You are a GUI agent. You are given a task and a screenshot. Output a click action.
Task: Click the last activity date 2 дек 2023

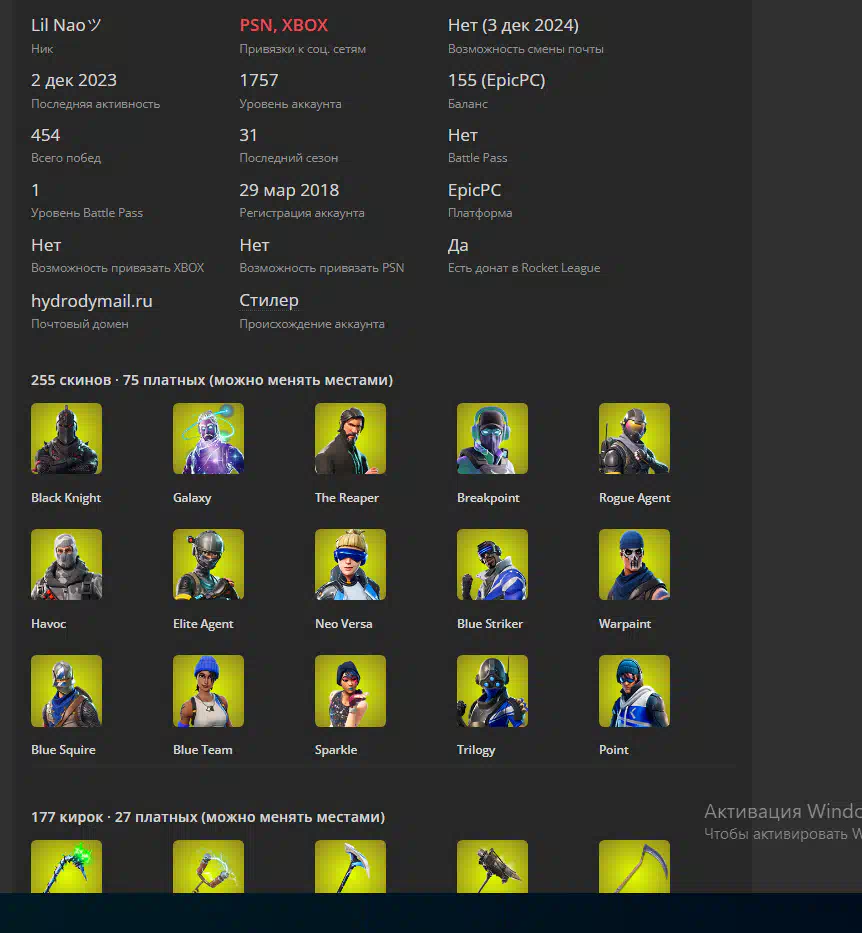74,80
